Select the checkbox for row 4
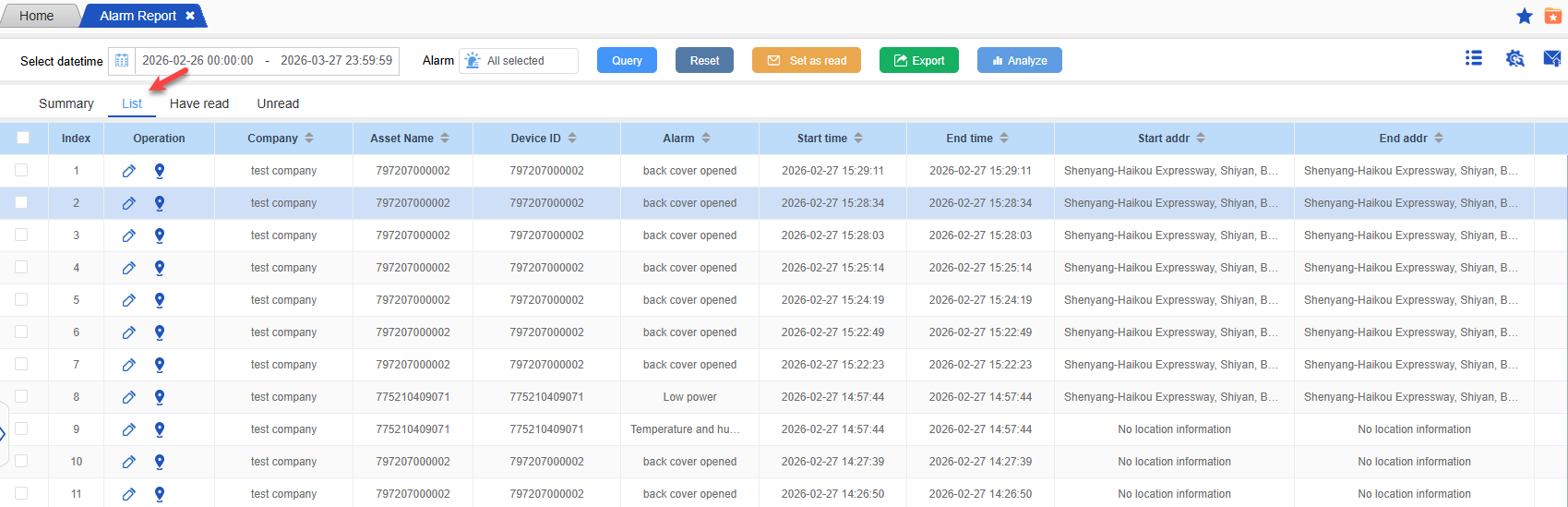The height and width of the screenshot is (507, 1568). tap(21, 267)
